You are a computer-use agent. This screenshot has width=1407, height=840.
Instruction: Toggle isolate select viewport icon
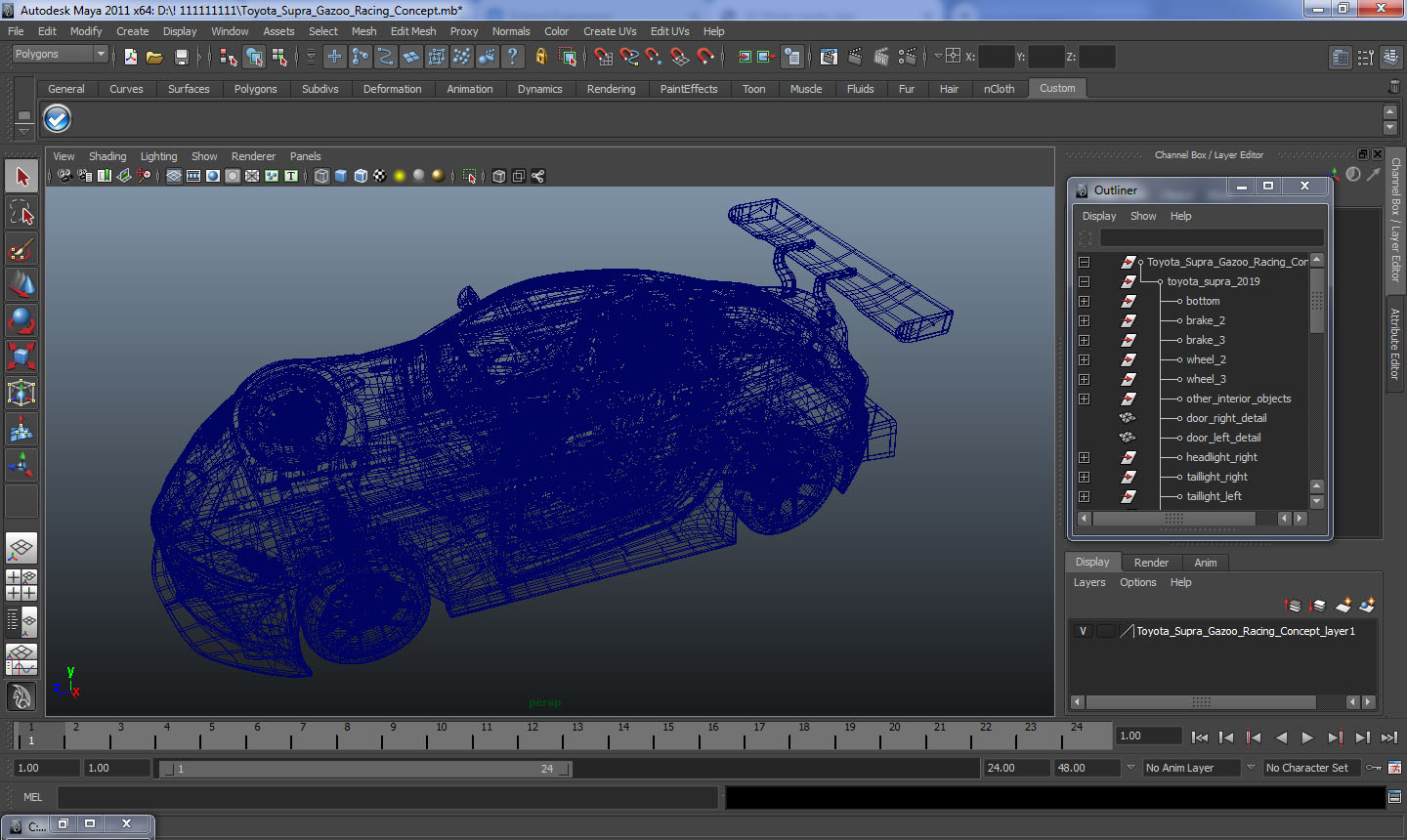pos(469,176)
